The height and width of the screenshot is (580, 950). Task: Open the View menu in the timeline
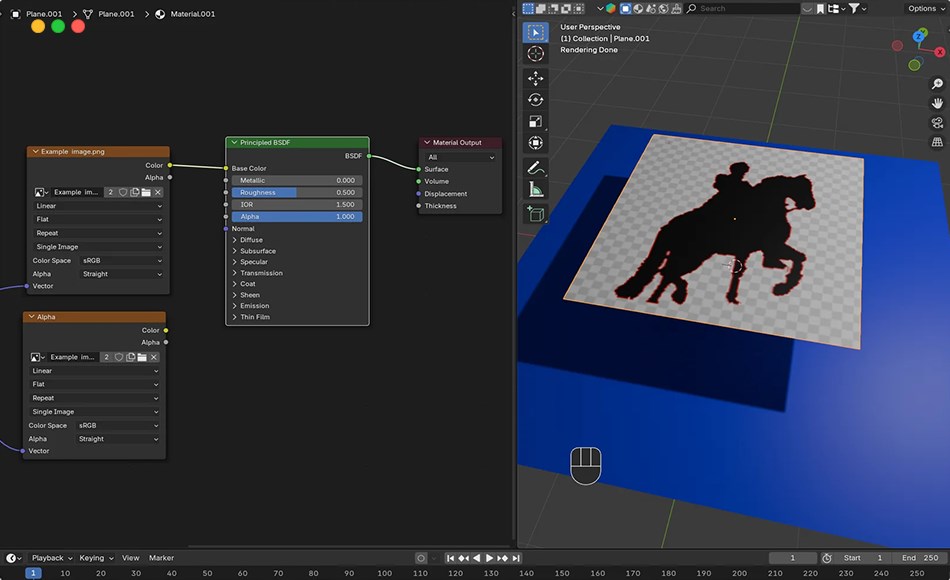130,558
